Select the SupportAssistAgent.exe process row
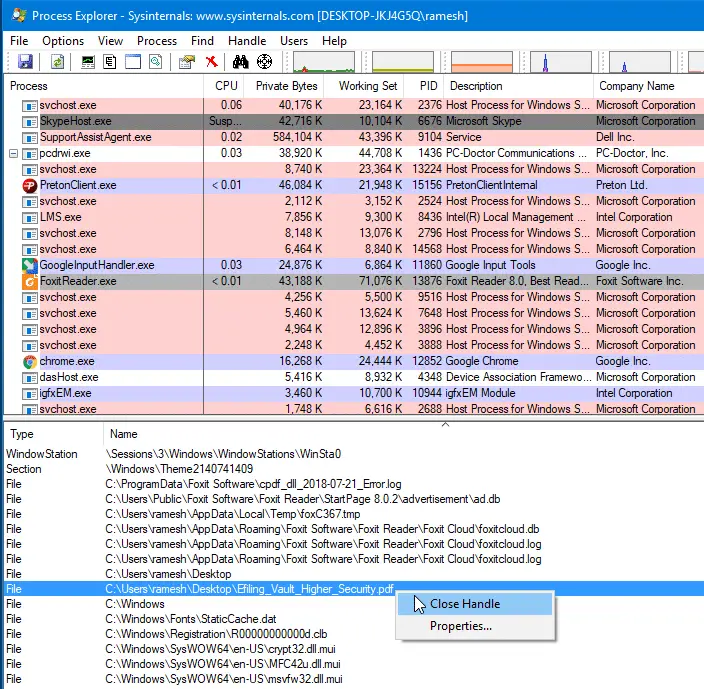The width and height of the screenshot is (704, 689). pos(354,137)
